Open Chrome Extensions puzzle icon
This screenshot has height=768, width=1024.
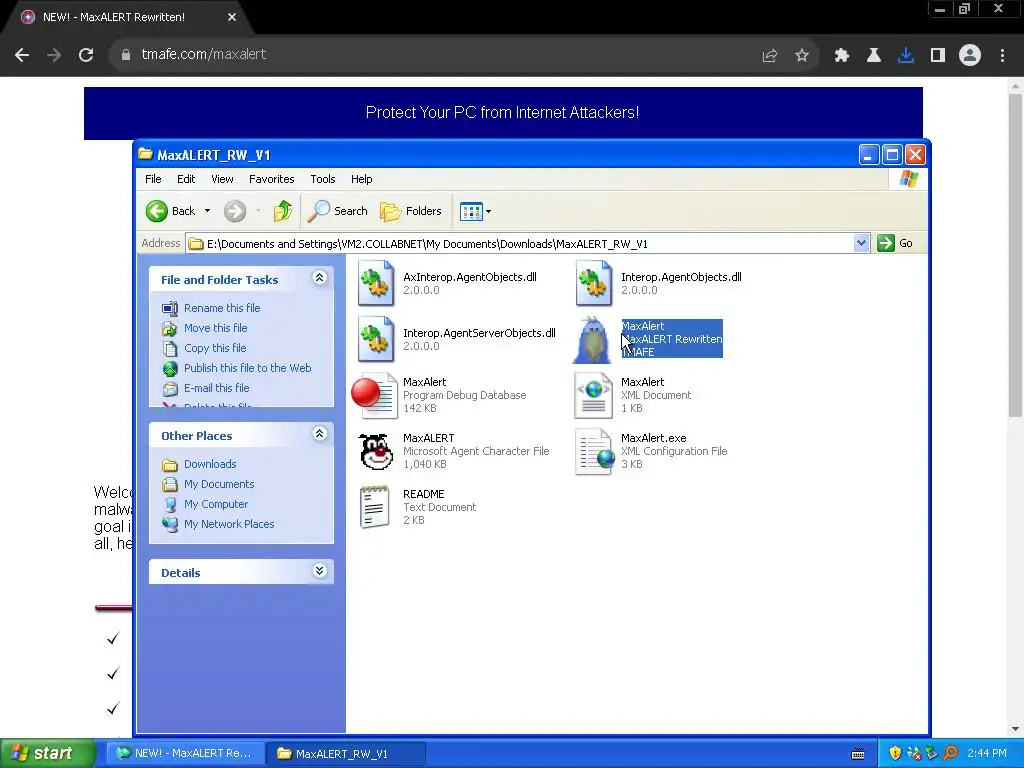(x=842, y=56)
